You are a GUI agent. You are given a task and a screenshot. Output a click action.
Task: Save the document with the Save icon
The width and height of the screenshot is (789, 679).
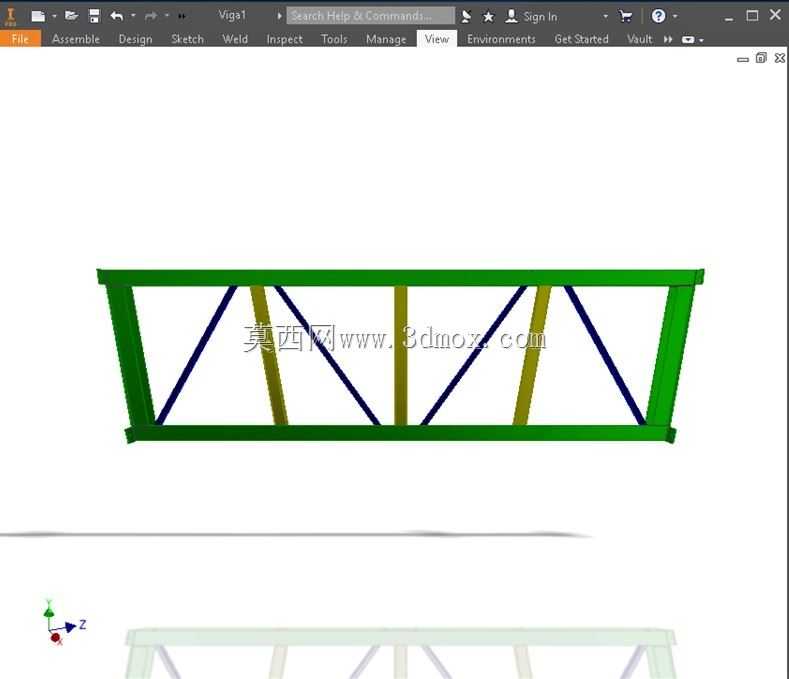[94, 16]
